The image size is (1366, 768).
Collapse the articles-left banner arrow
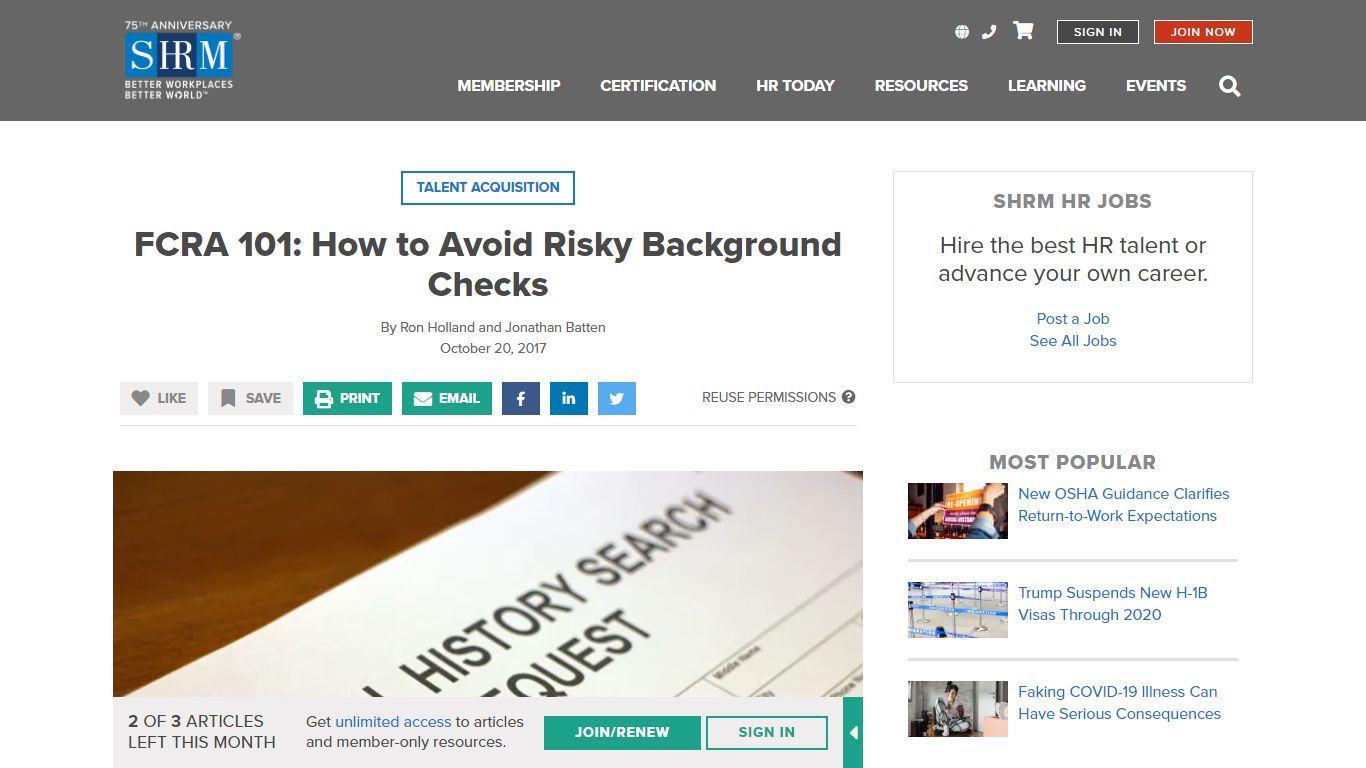click(x=853, y=733)
